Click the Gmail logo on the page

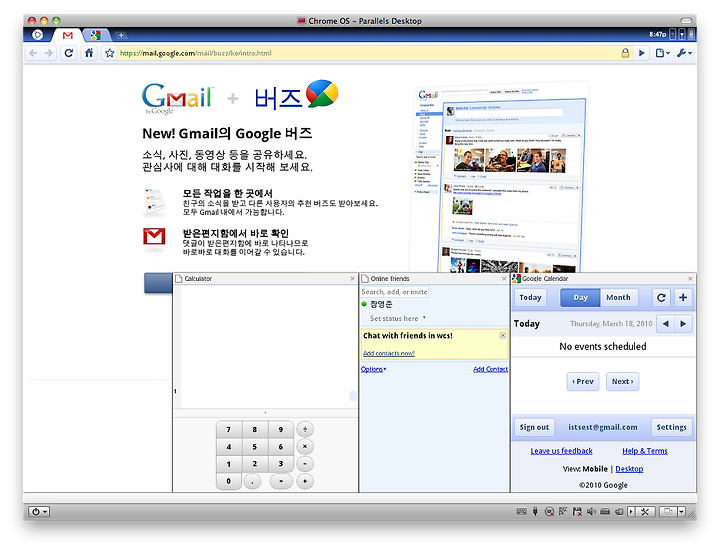(x=177, y=97)
